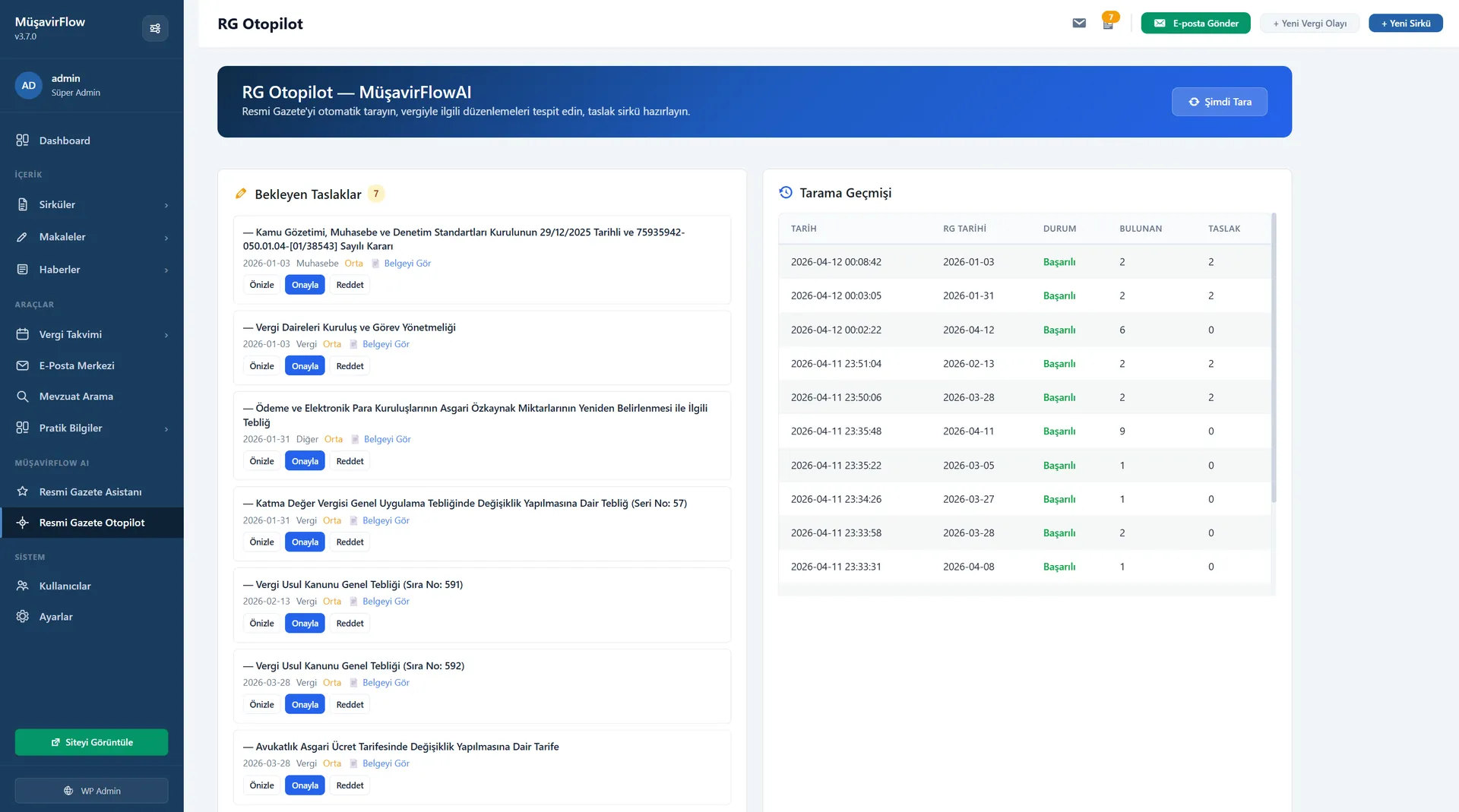The height and width of the screenshot is (812, 1459).
Task: Click the 2026-04-11 23:33:31 scan date
Action: pos(836,567)
